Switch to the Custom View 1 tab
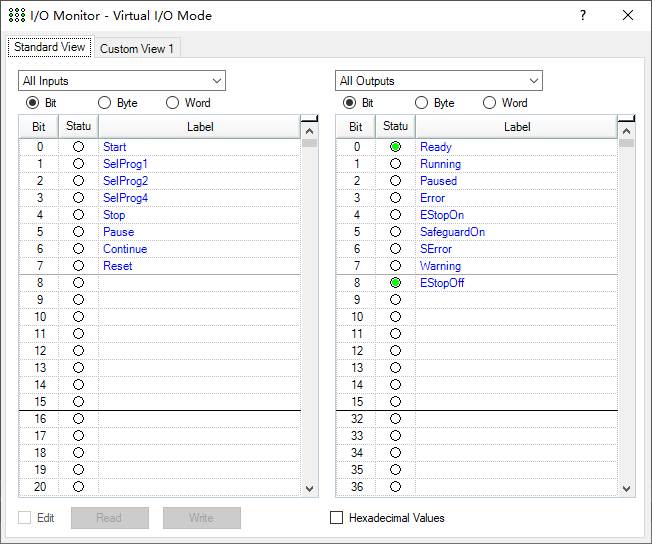This screenshot has width=652, height=544. (x=137, y=49)
